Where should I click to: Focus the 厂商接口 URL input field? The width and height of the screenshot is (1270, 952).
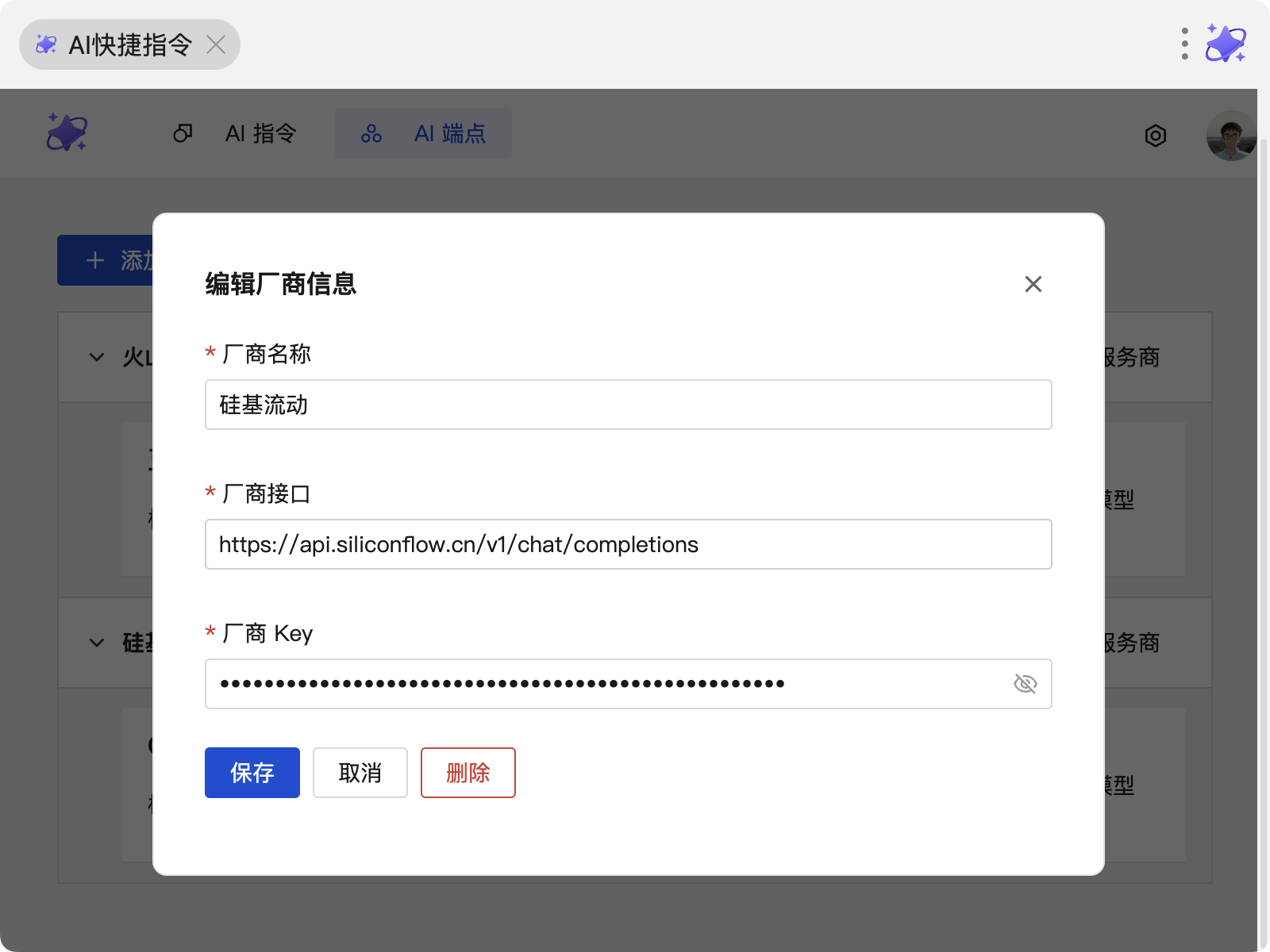point(629,544)
